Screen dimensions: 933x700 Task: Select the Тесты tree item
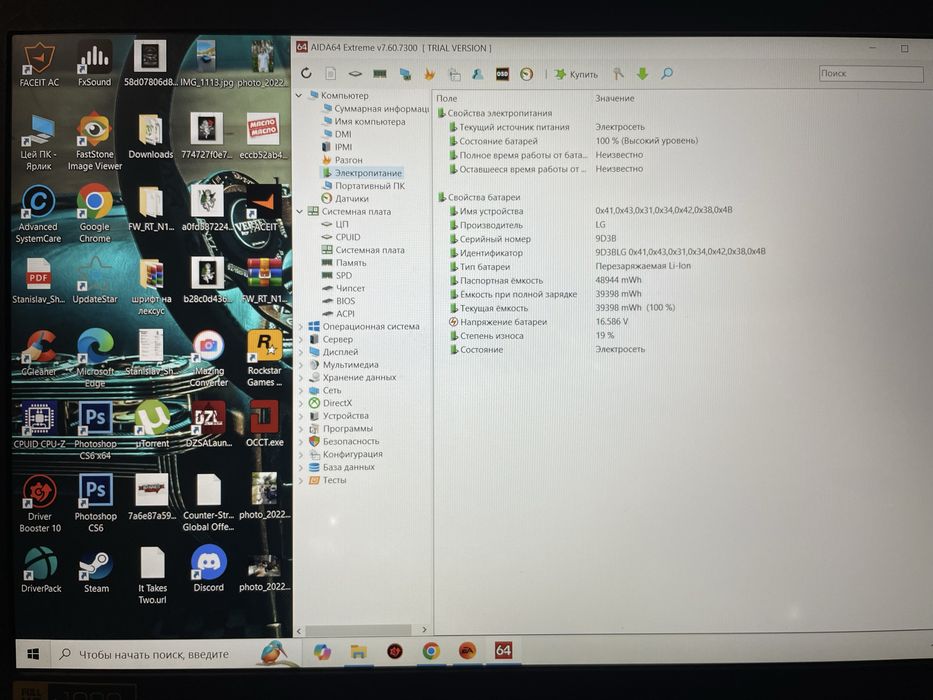coord(328,480)
